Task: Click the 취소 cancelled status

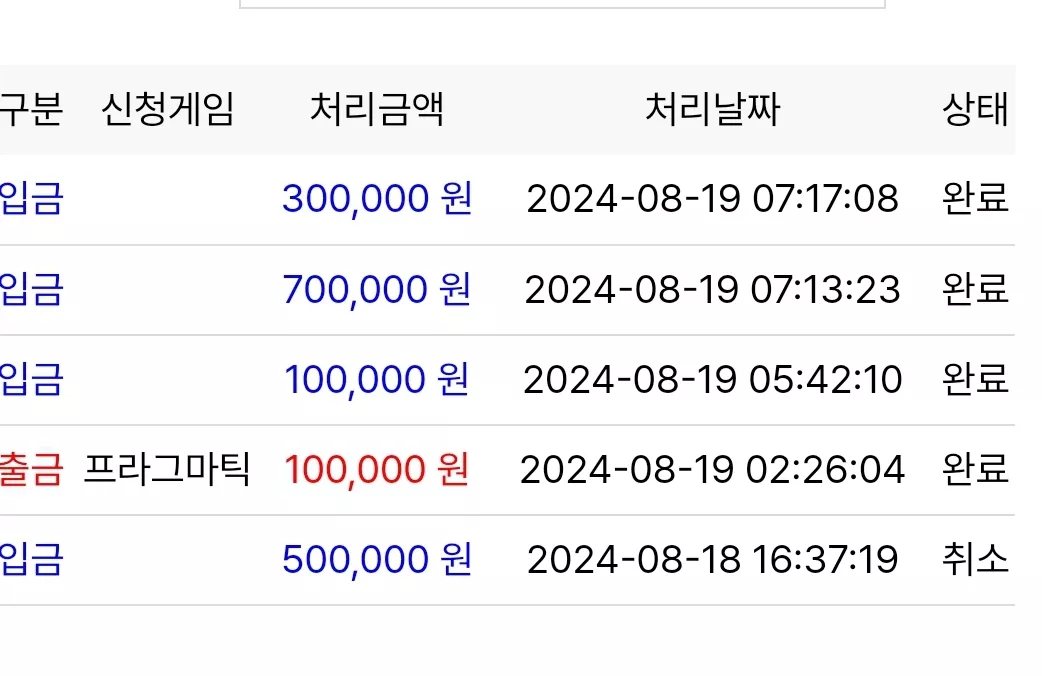Action: pos(976,559)
